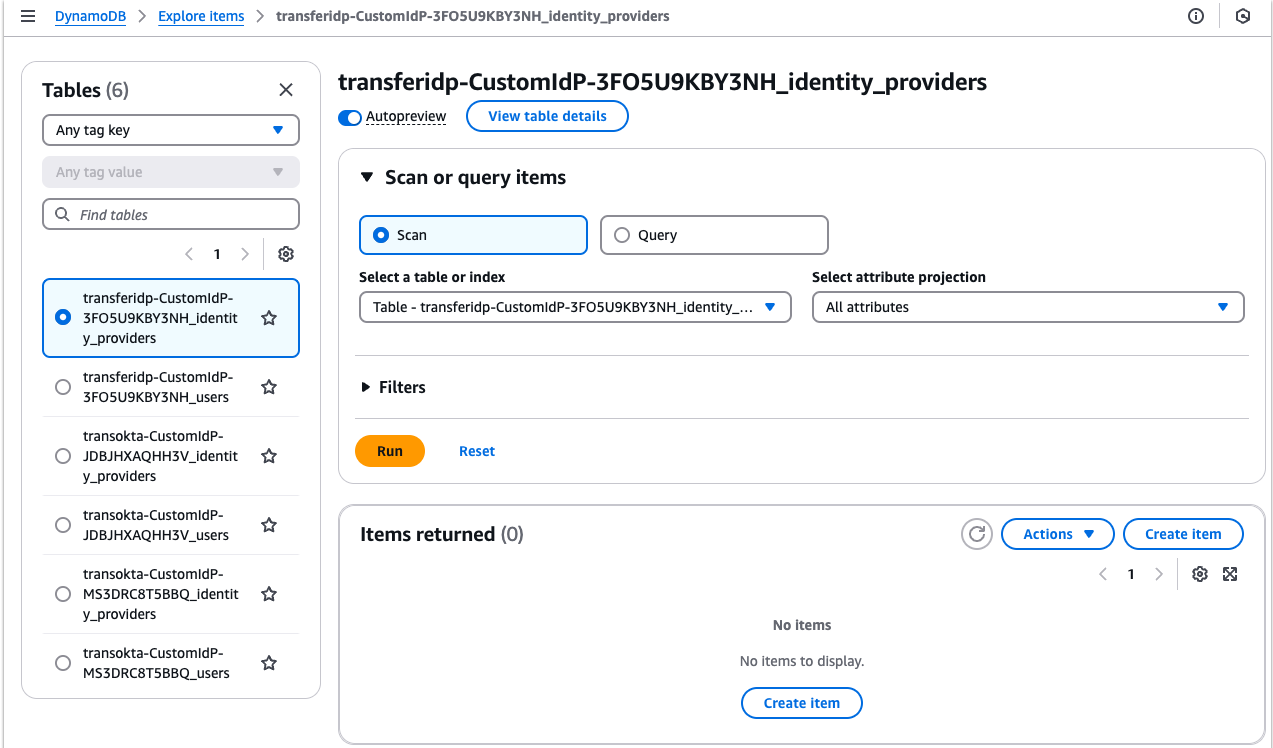Open View table details
Viewport: 1273px width, 748px height.
pyautogui.click(x=547, y=116)
